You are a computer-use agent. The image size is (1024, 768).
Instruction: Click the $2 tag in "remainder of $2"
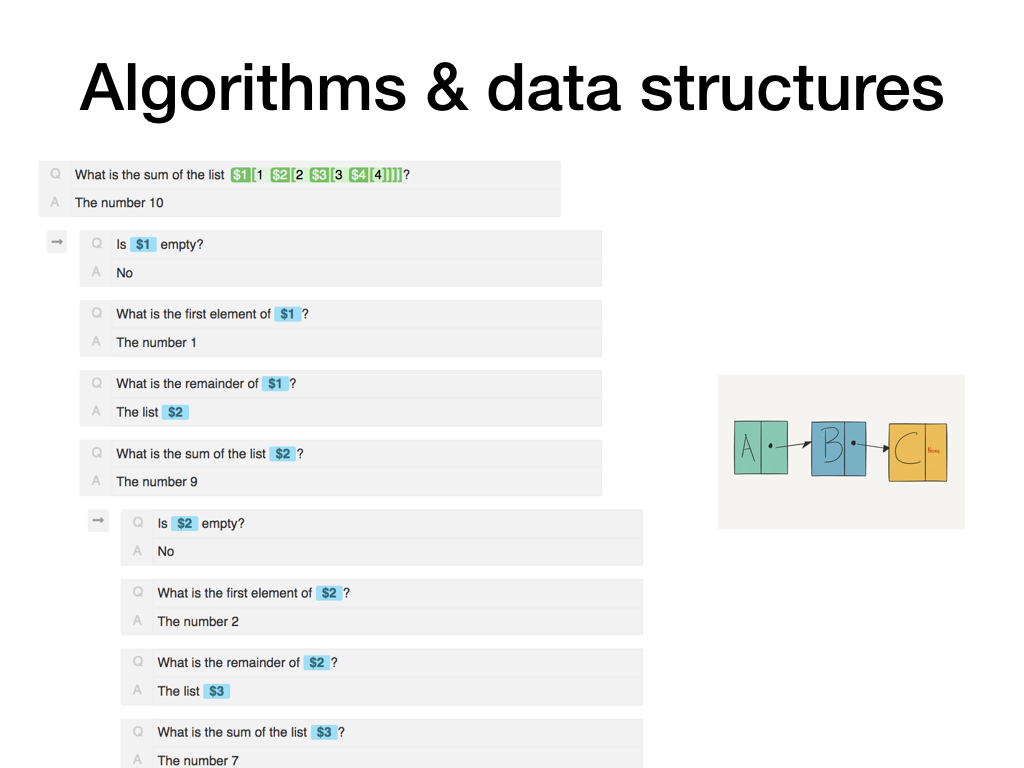click(x=317, y=663)
